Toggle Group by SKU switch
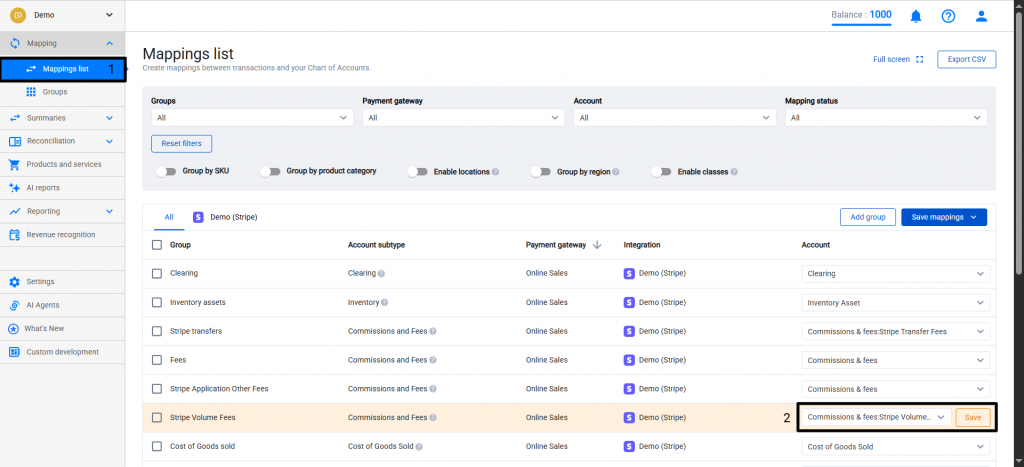 pyautogui.click(x=166, y=172)
